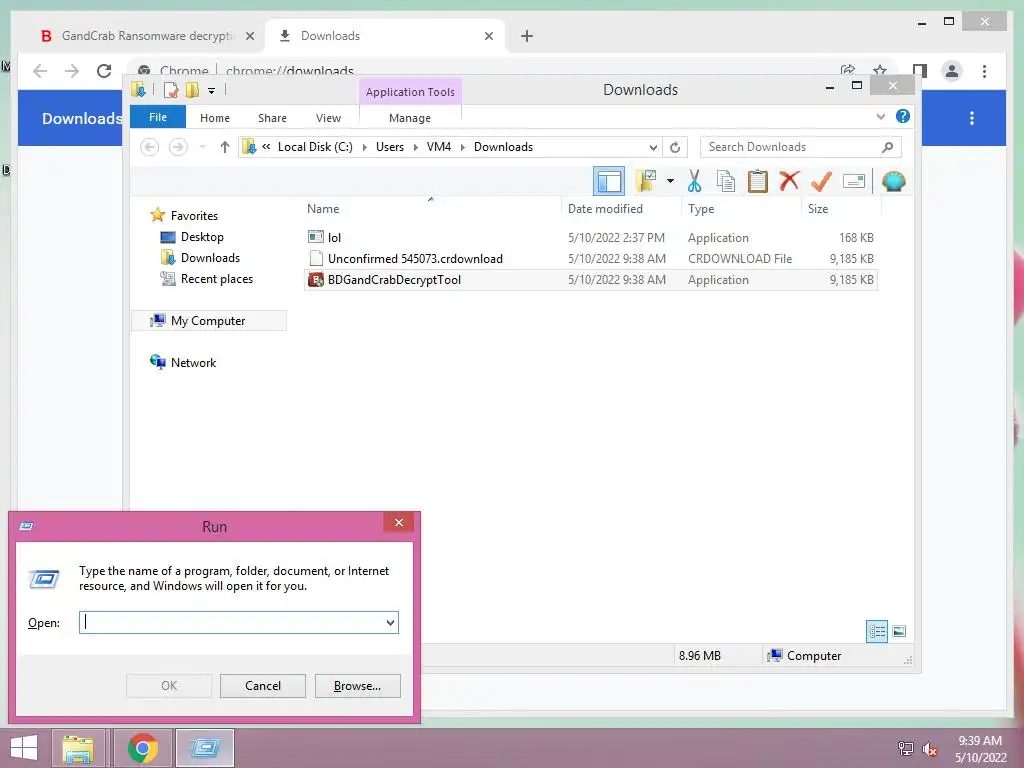
Task: Select Downloads in the navigation pane
Action: pyautogui.click(x=210, y=257)
